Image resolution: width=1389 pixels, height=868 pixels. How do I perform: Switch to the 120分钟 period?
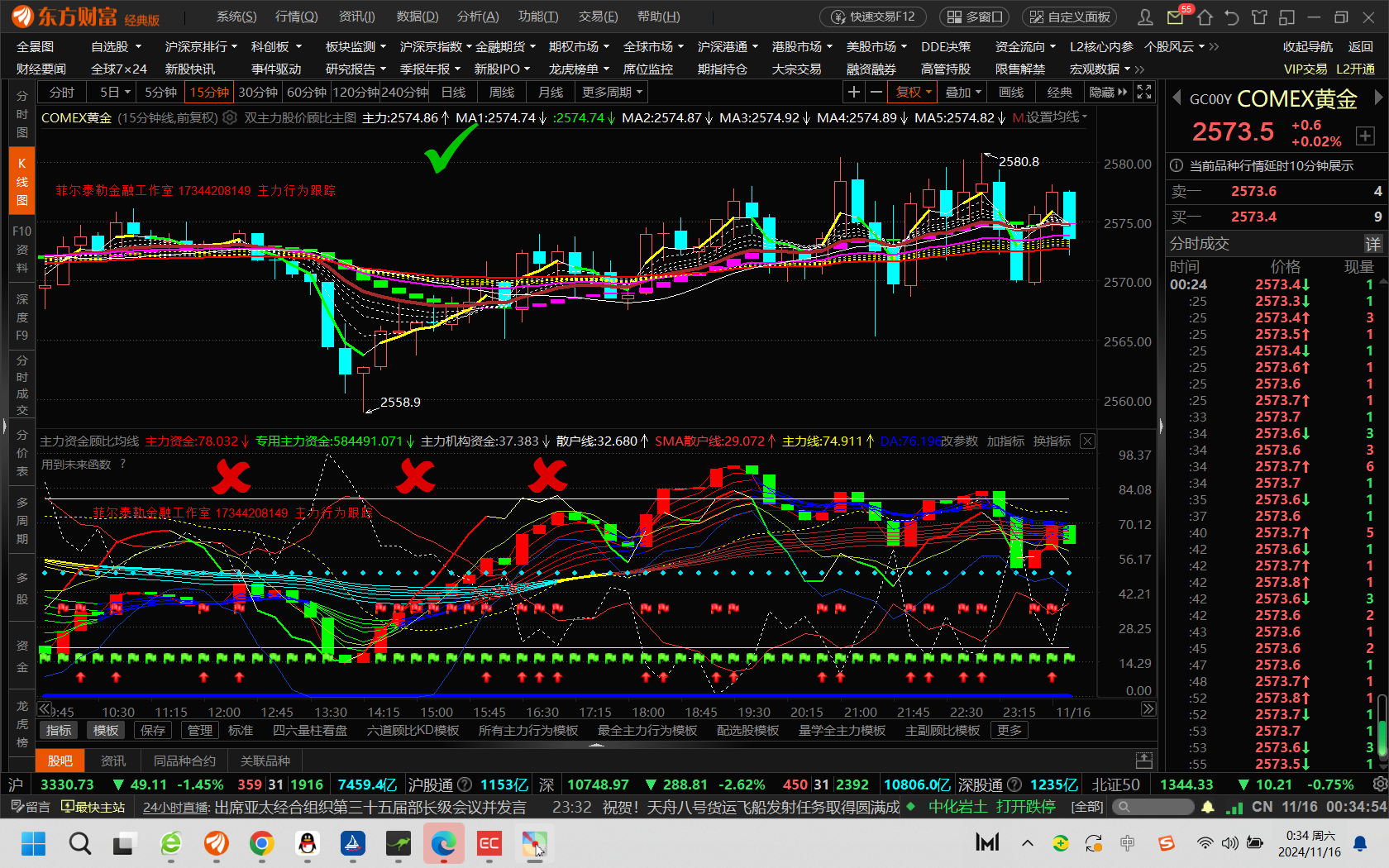click(x=356, y=92)
